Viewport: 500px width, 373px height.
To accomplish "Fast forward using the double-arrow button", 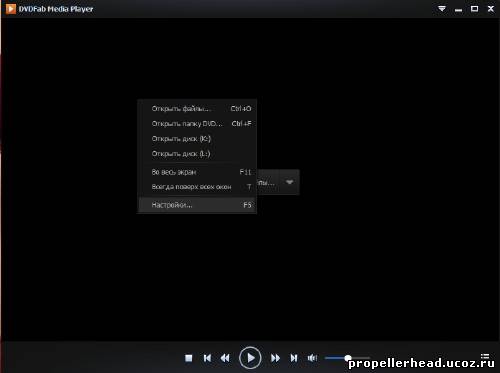I will [275, 358].
